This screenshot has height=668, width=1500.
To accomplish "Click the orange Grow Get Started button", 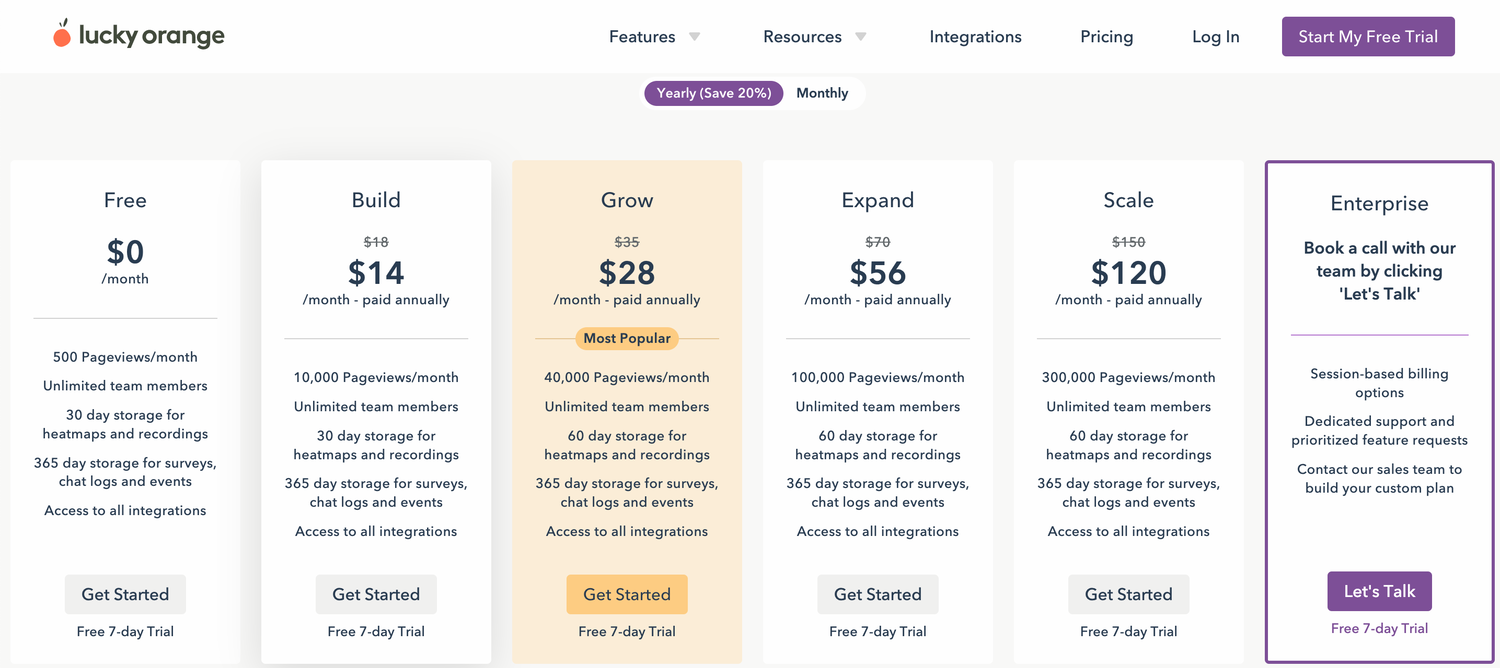I will (627, 594).
